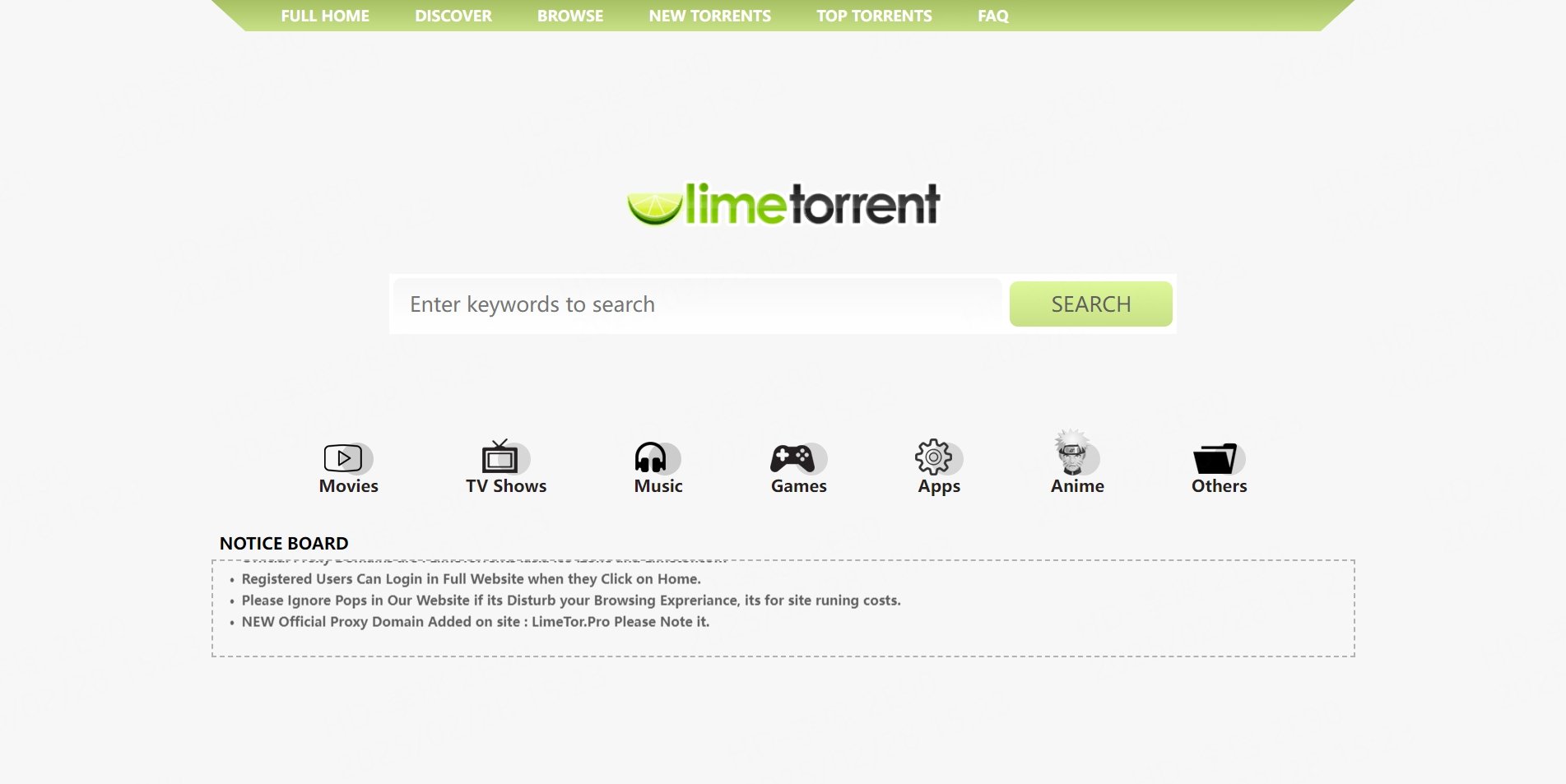Click the Anime label link
Image resolution: width=1566 pixels, height=784 pixels.
tap(1077, 486)
